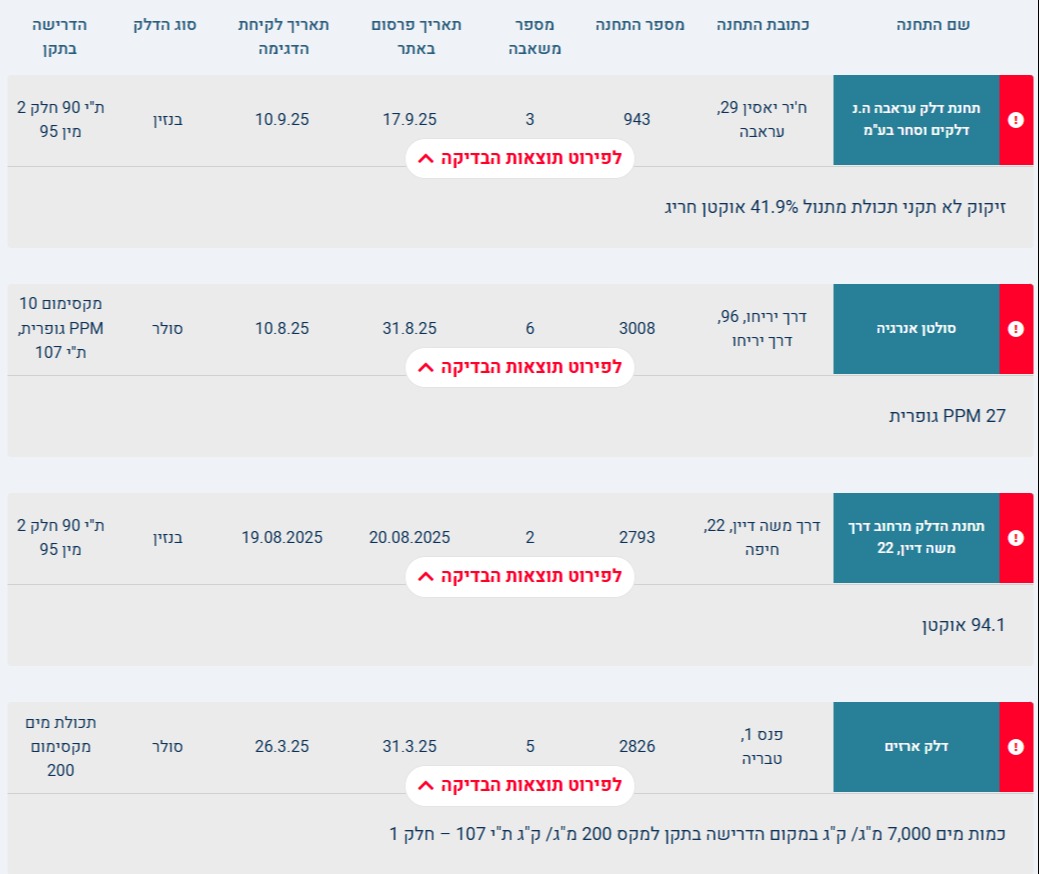1039x874 pixels.
Task: Click the red warning icon beside סולטן אנרגיה
Action: (1016, 329)
